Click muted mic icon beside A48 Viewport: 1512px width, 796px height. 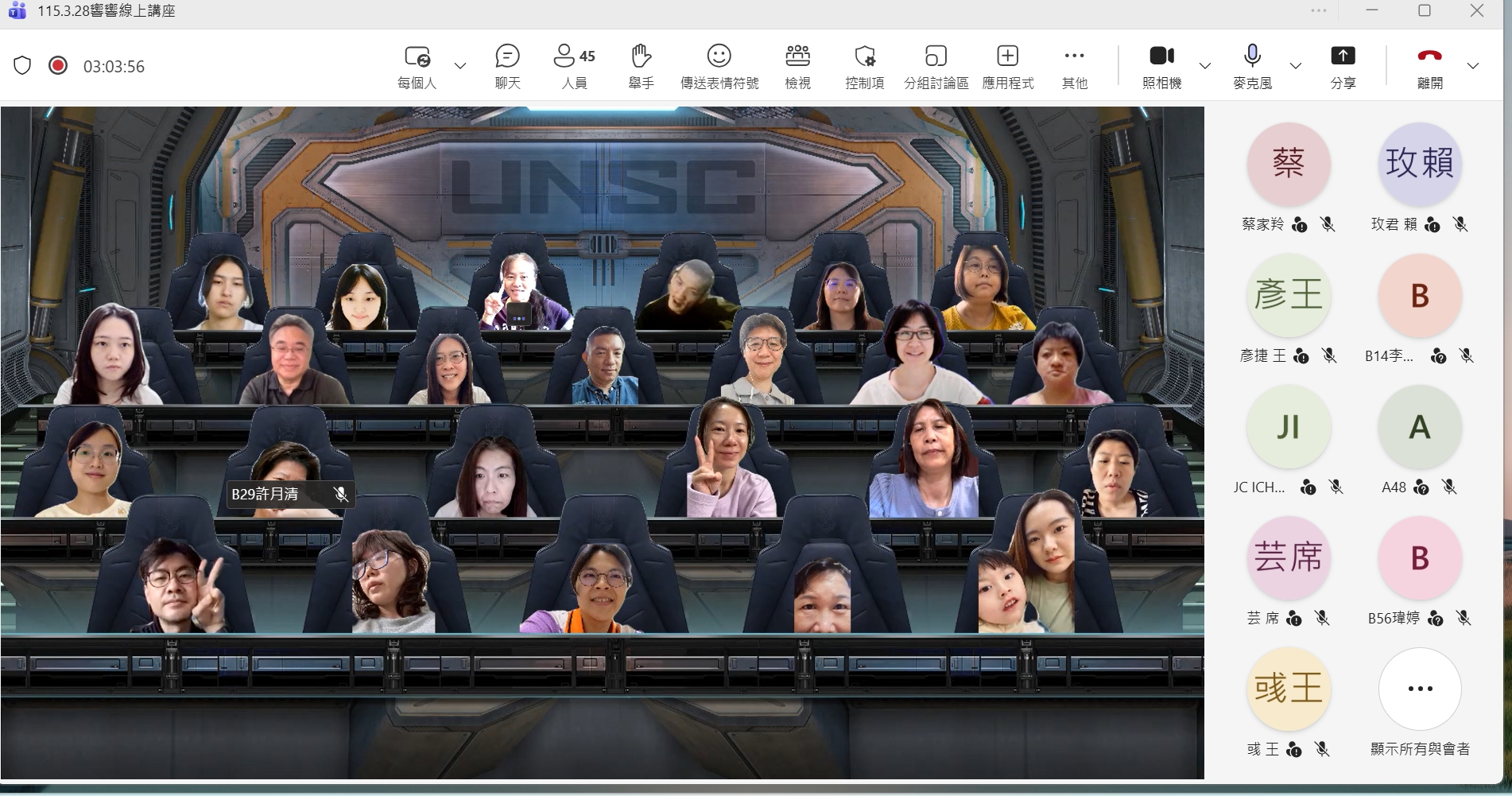pos(1449,487)
